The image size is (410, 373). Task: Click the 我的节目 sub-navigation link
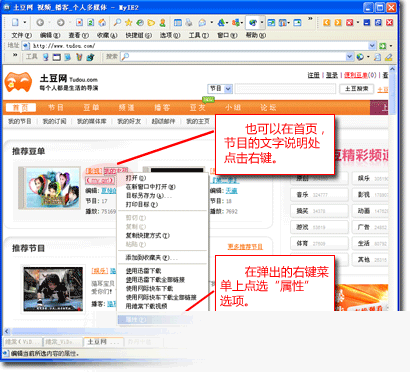click(19, 121)
